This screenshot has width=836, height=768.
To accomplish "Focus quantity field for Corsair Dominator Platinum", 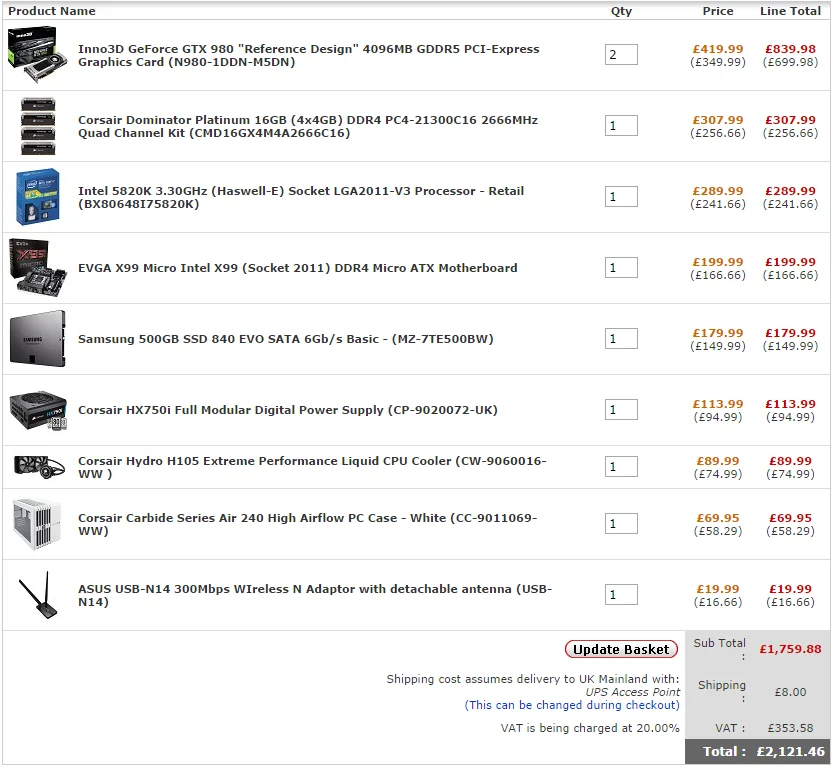I will [621, 125].
